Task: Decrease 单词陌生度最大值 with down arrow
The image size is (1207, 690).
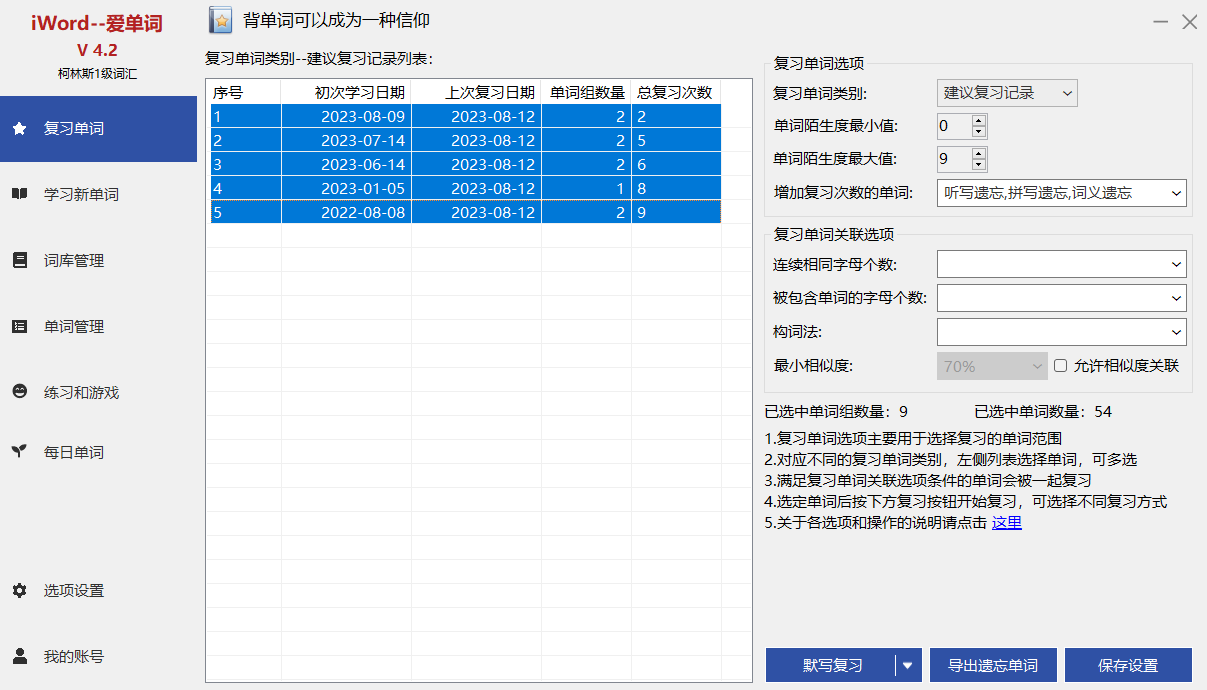Action: point(979,165)
